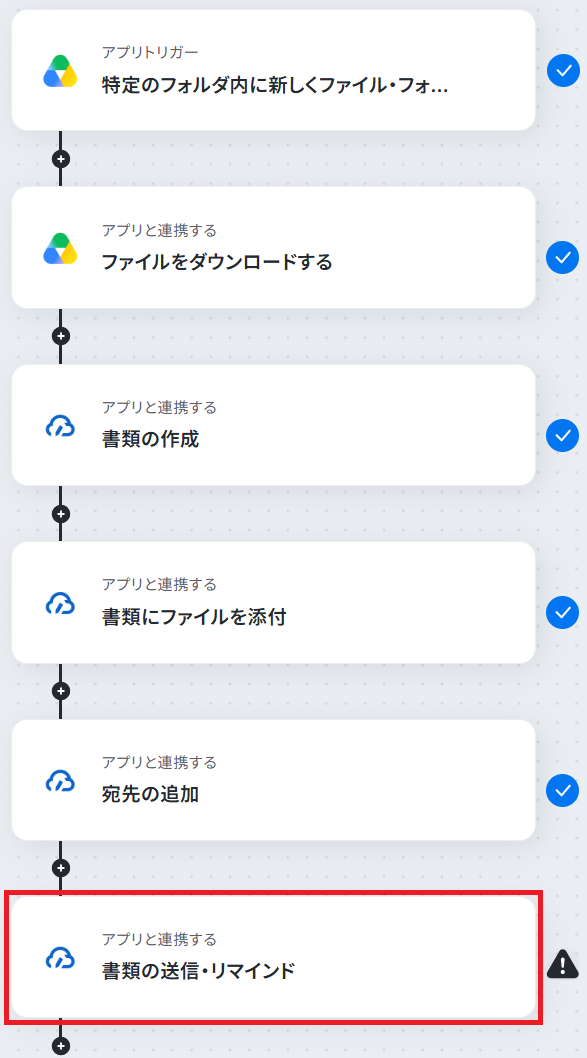Add a step below the trigger card
The image size is (587, 1058).
click(61, 159)
